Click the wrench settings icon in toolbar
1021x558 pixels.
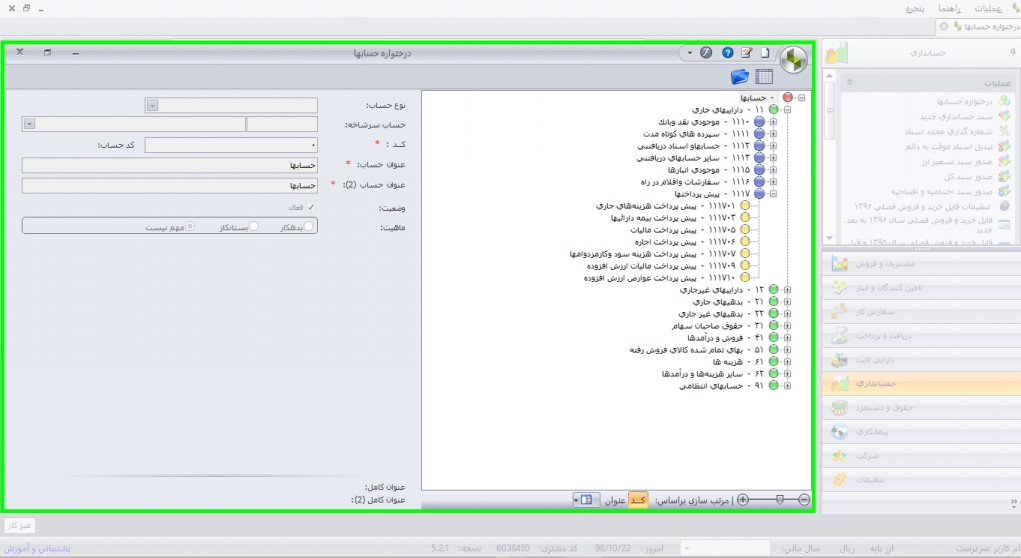(x=706, y=53)
